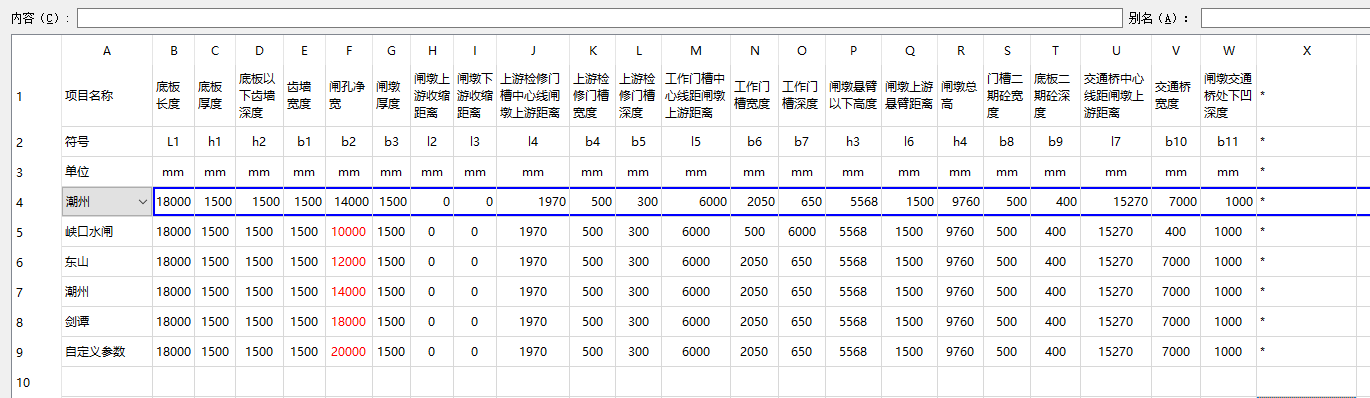This screenshot has width=1370, height=398.
Task: Select the 自定义参数 row name cell
Action: (107, 352)
